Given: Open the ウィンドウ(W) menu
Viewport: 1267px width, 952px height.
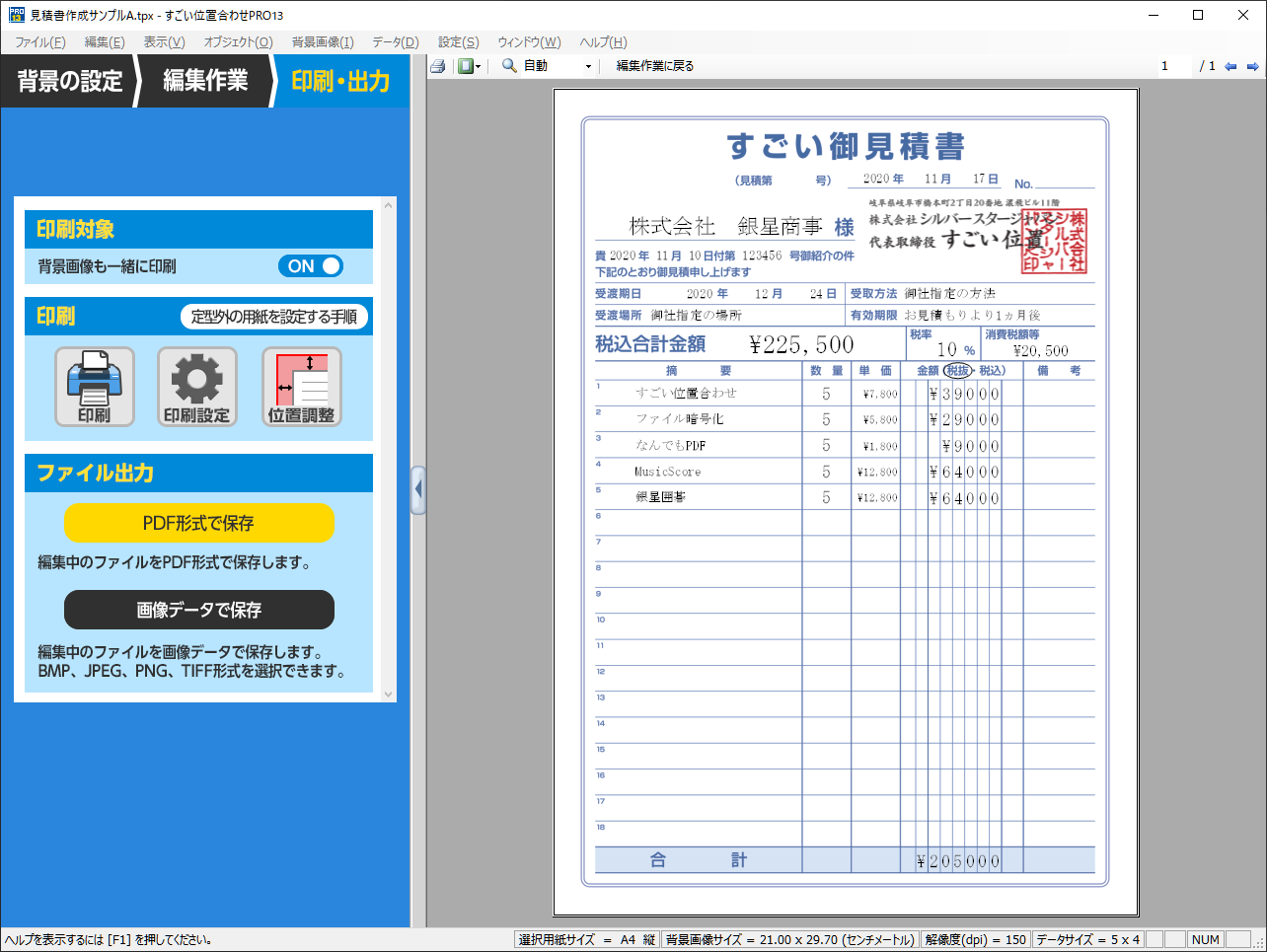Looking at the screenshot, I should (x=529, y=41).
